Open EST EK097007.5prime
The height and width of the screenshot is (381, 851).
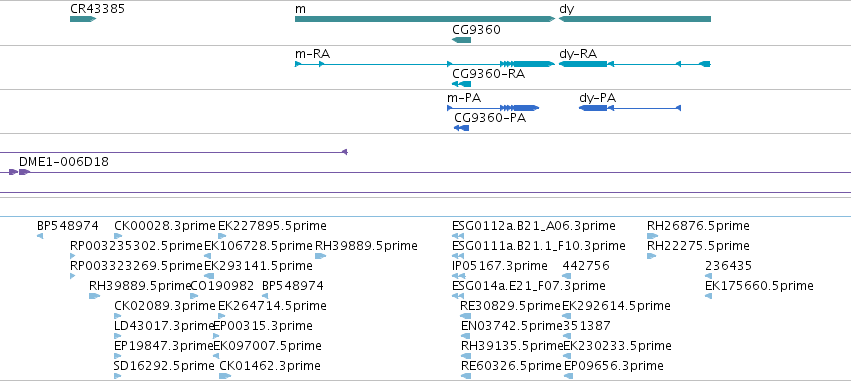268,346
